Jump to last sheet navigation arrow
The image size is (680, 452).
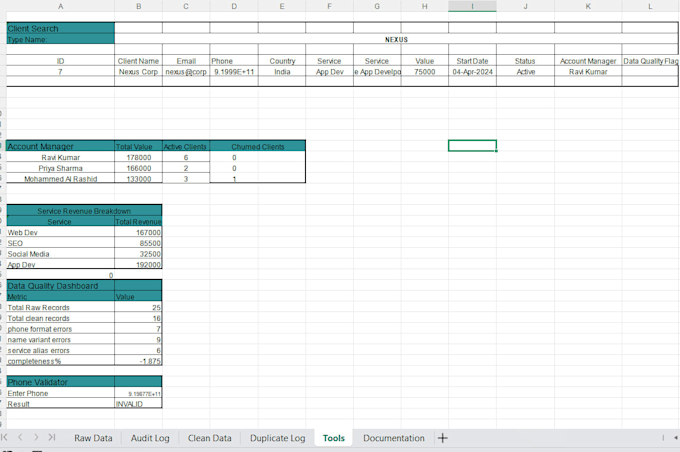tap(52, 437)
